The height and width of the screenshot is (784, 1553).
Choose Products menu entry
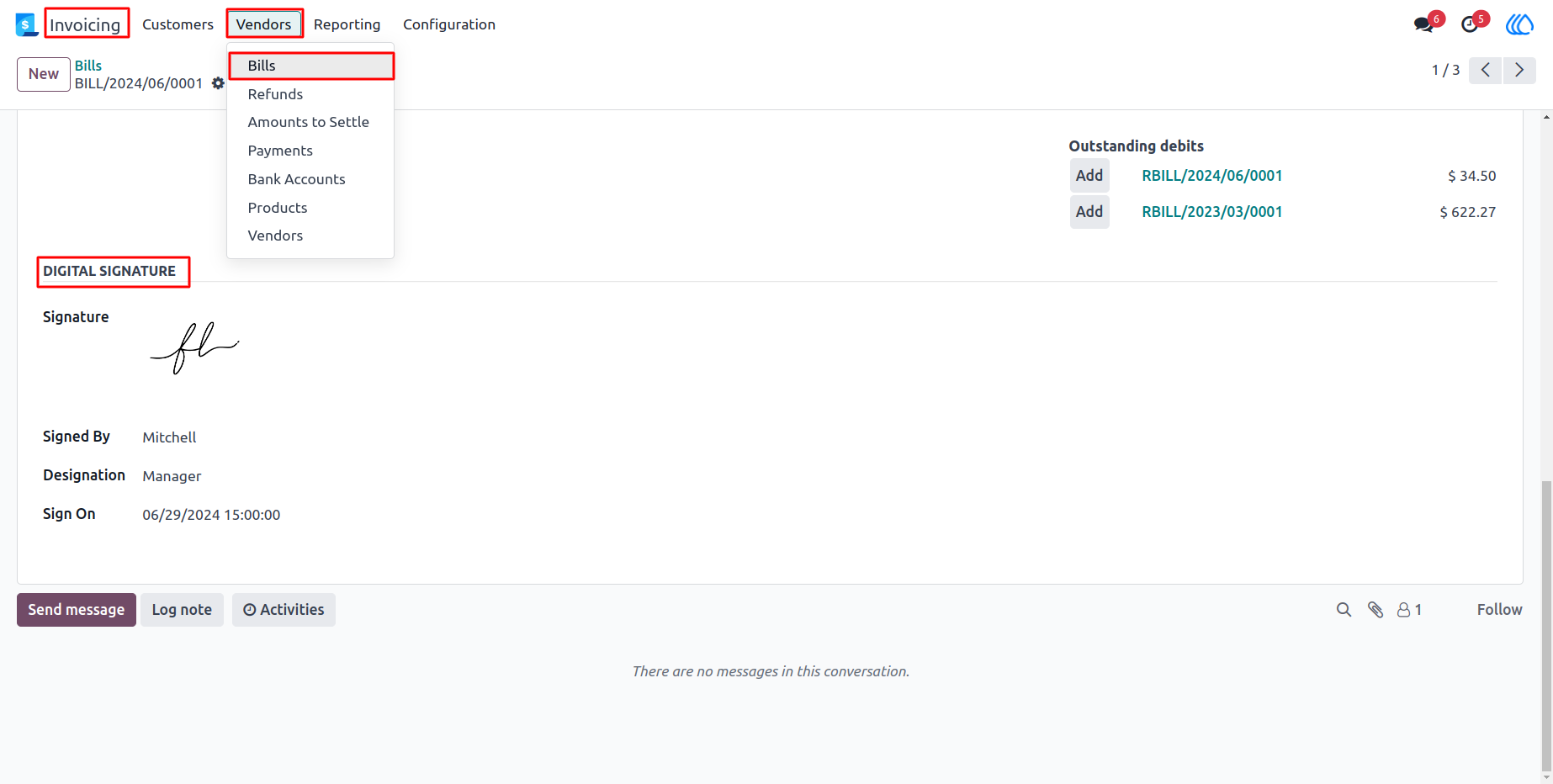click(x=310, y=208)
